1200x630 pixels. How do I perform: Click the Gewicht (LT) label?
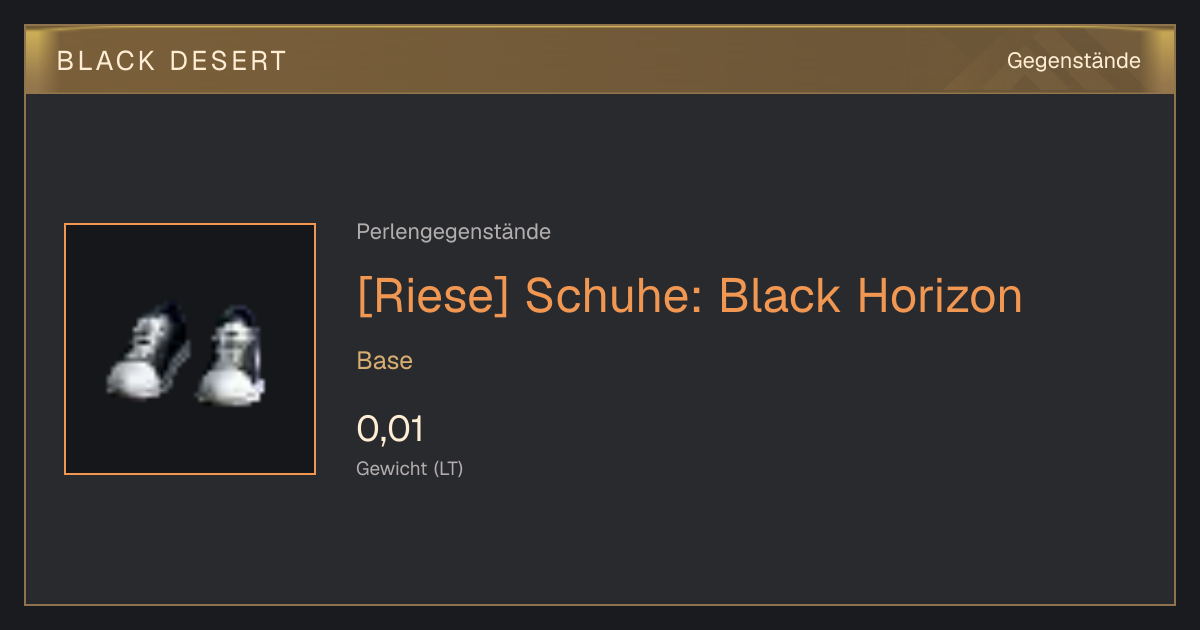[410, 468]
